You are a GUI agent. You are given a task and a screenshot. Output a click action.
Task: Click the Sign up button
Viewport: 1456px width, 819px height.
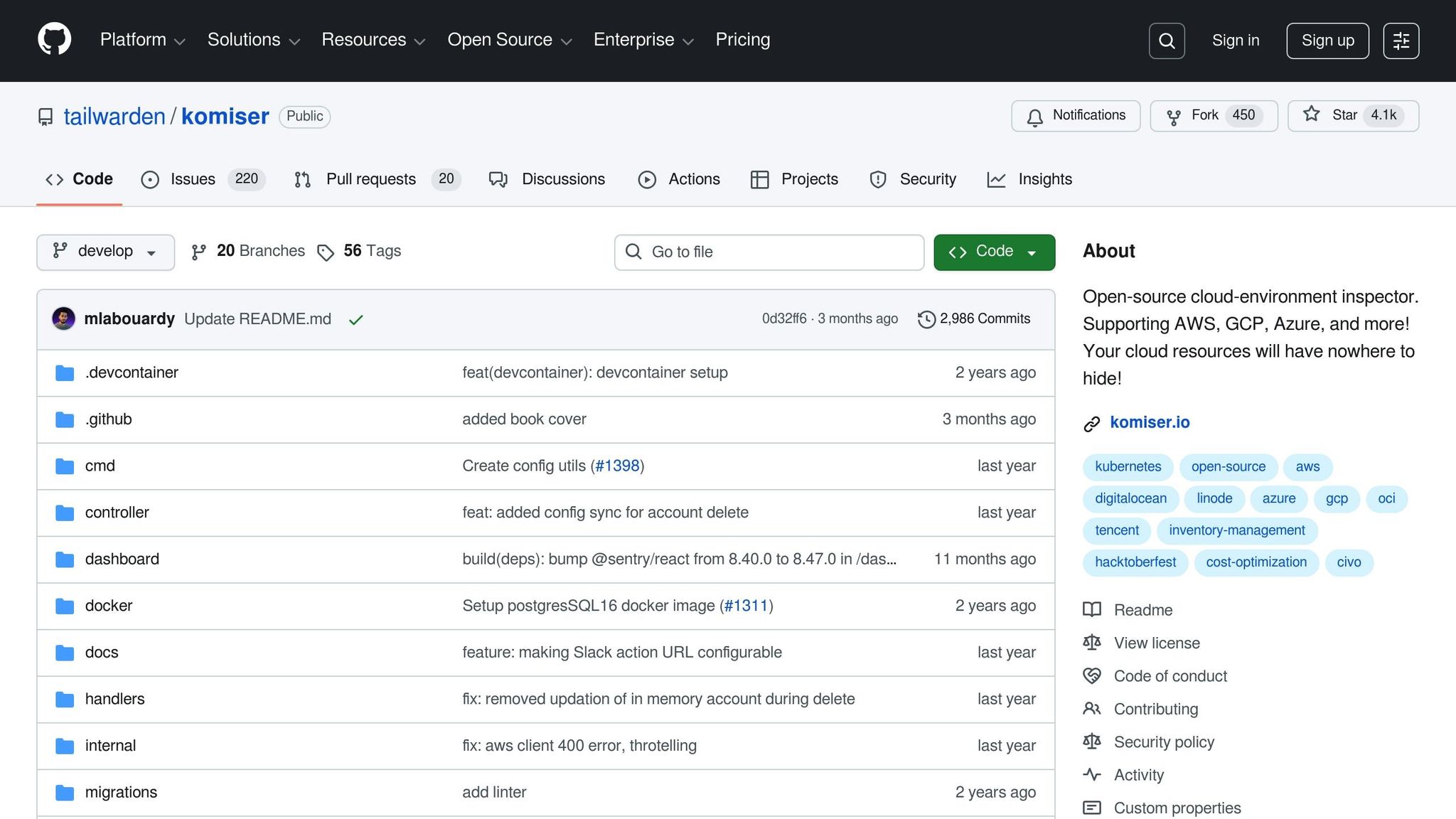[x=1327, y=41]
